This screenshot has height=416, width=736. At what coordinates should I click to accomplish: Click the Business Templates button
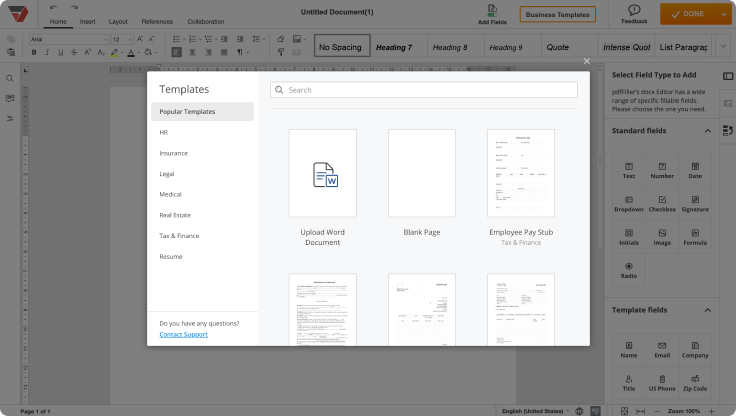click(558, 14)
